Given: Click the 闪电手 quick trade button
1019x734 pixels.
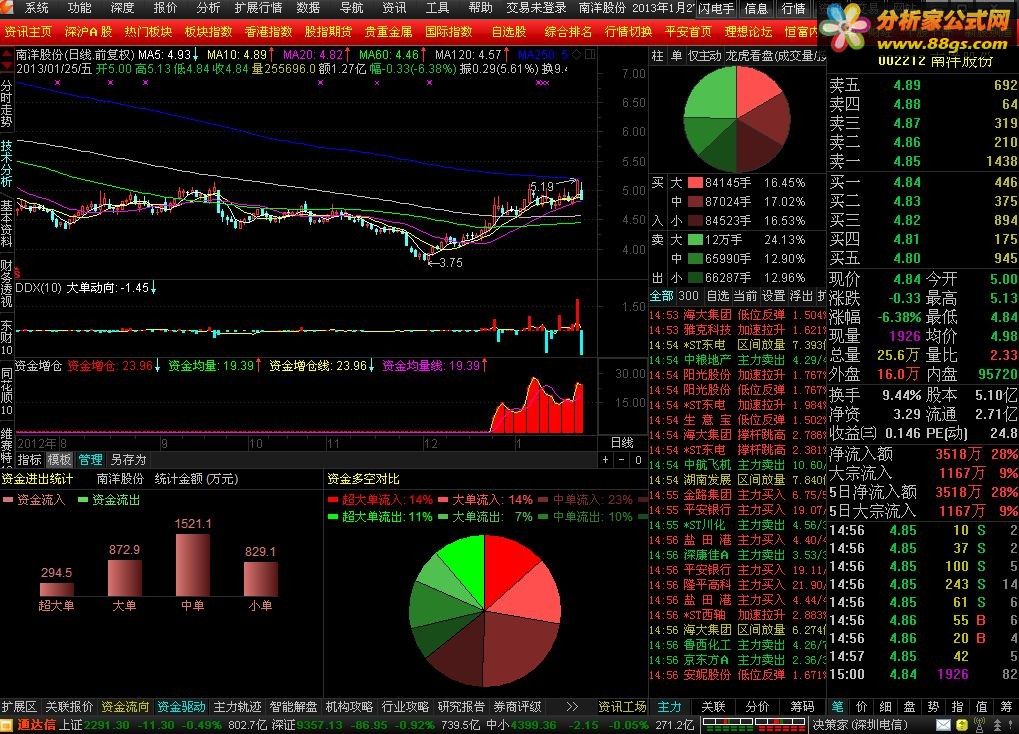Looking at the screenshot, I should point(715,8).
